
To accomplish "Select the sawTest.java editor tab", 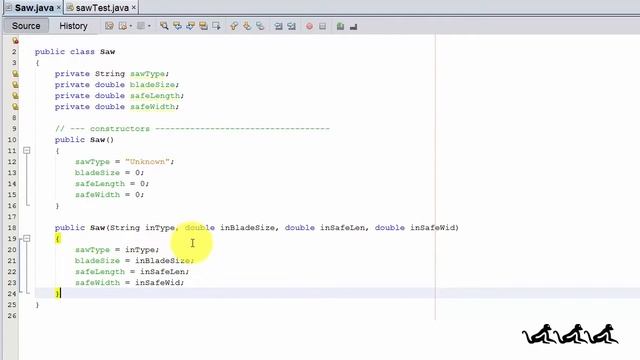I will (102, 8).
